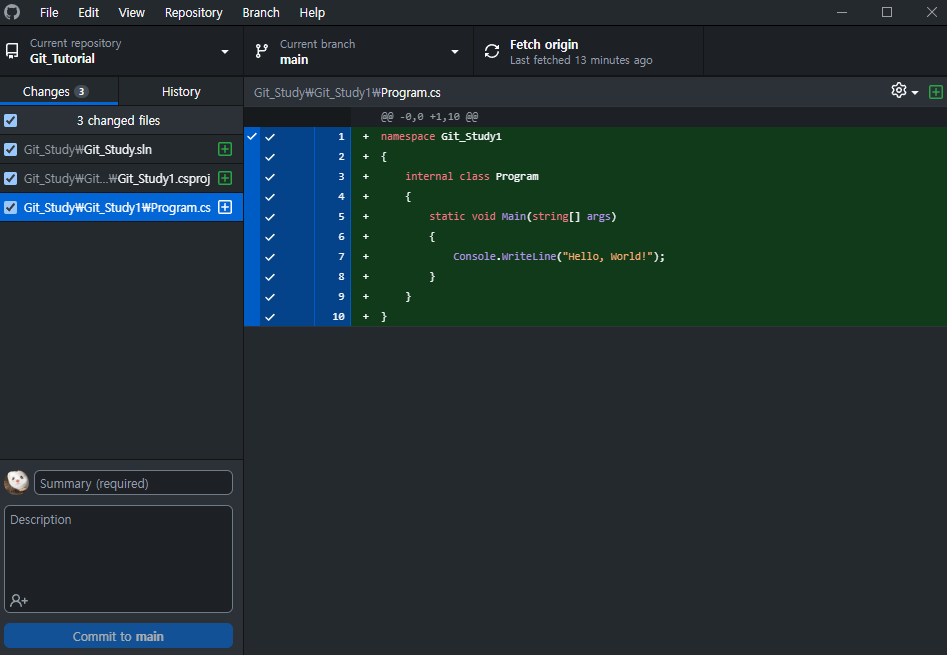Viewport: 947px width, 655px height.
Task: Click the changes count badge 3
Action: coord(81,92)
